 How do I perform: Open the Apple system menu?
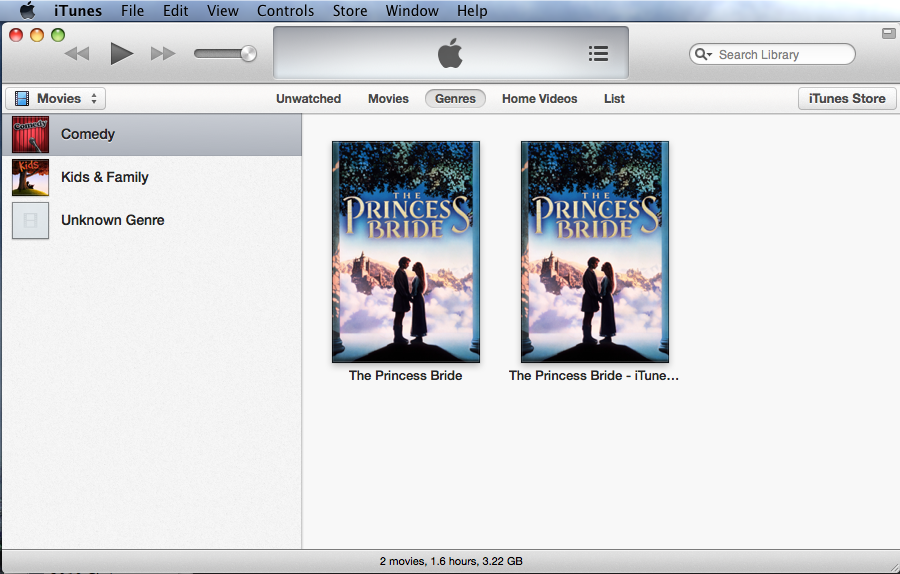pyautogui.click(x=27, y=10)
